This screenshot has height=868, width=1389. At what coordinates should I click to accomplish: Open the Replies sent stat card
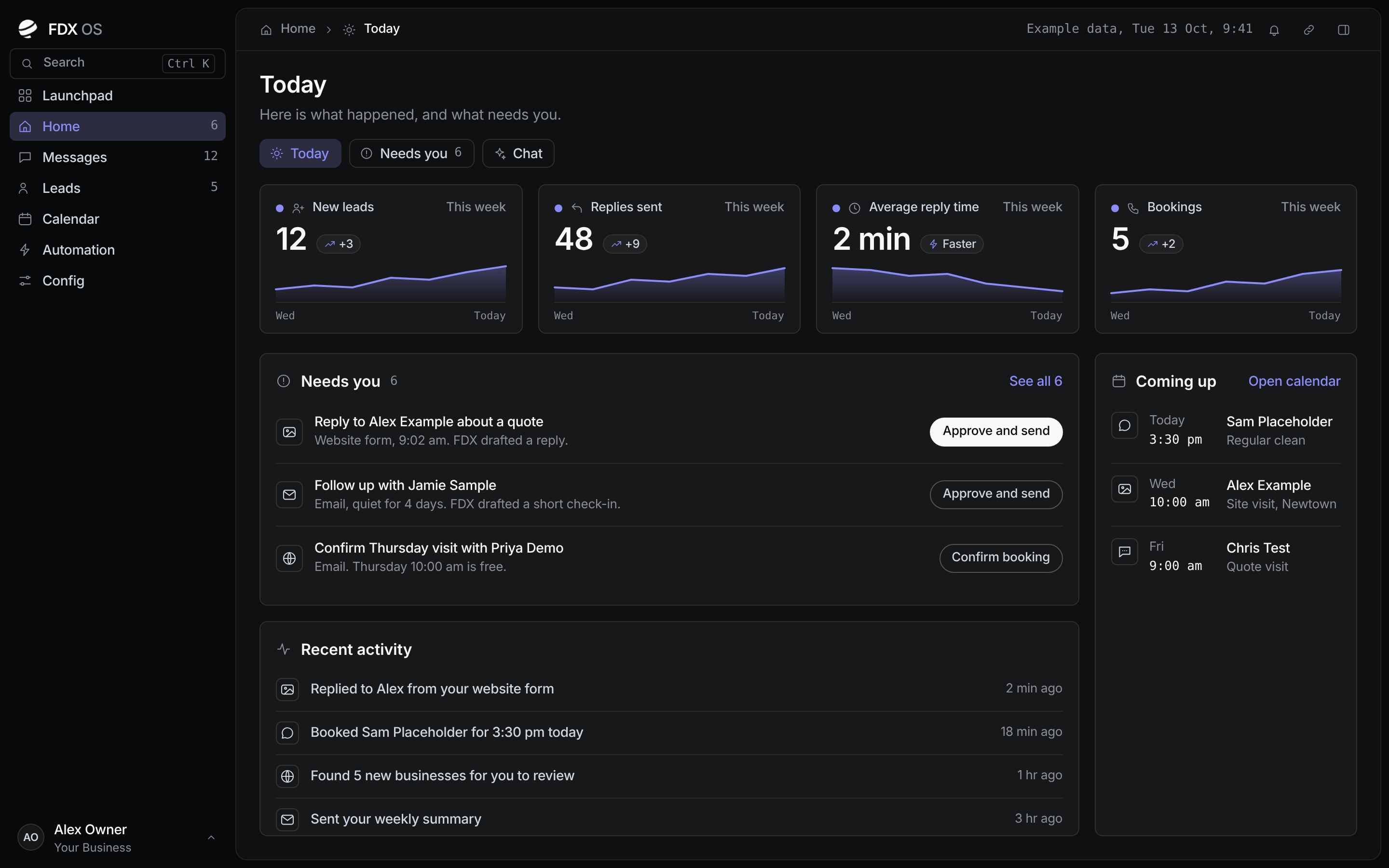coord(669,259)
